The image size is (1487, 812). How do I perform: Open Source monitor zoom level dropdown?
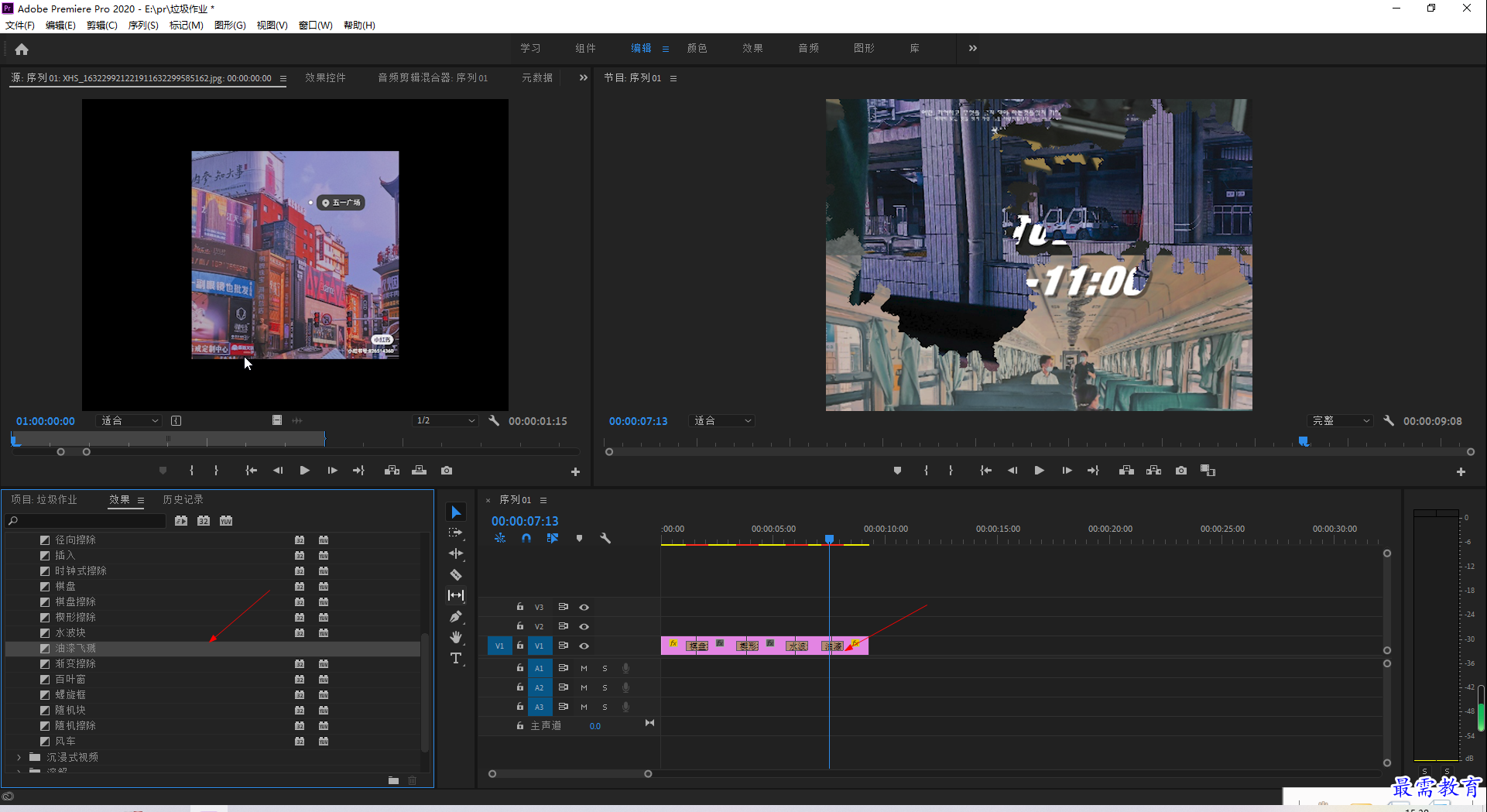click(129, 421)
